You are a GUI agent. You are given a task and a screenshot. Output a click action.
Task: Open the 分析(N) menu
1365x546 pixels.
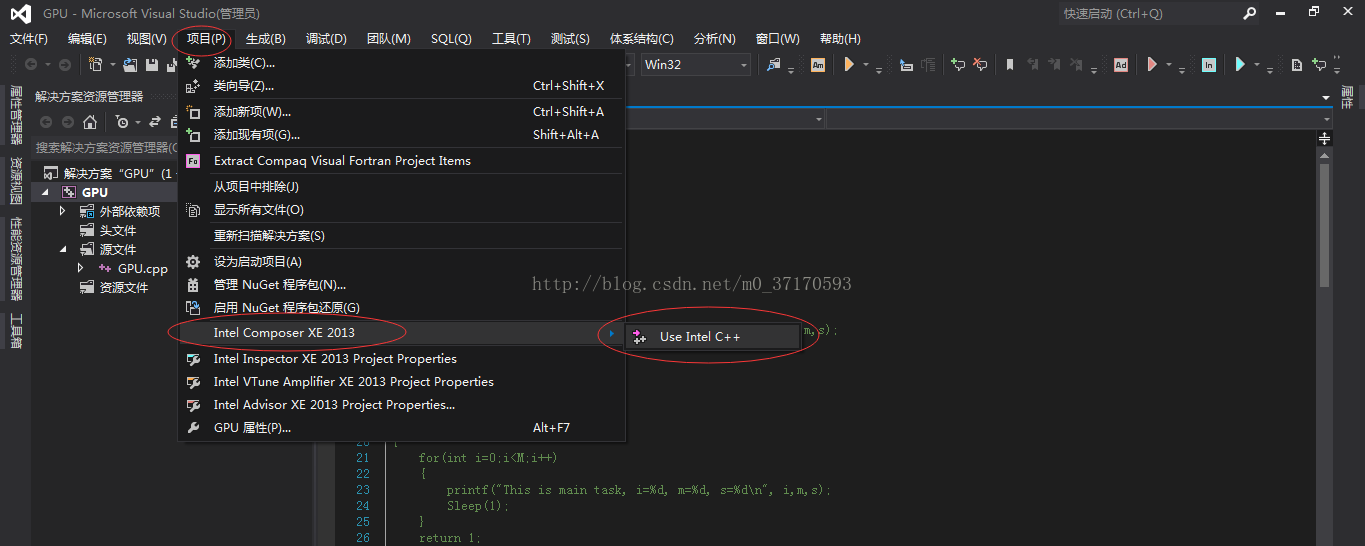click(714, 39)
